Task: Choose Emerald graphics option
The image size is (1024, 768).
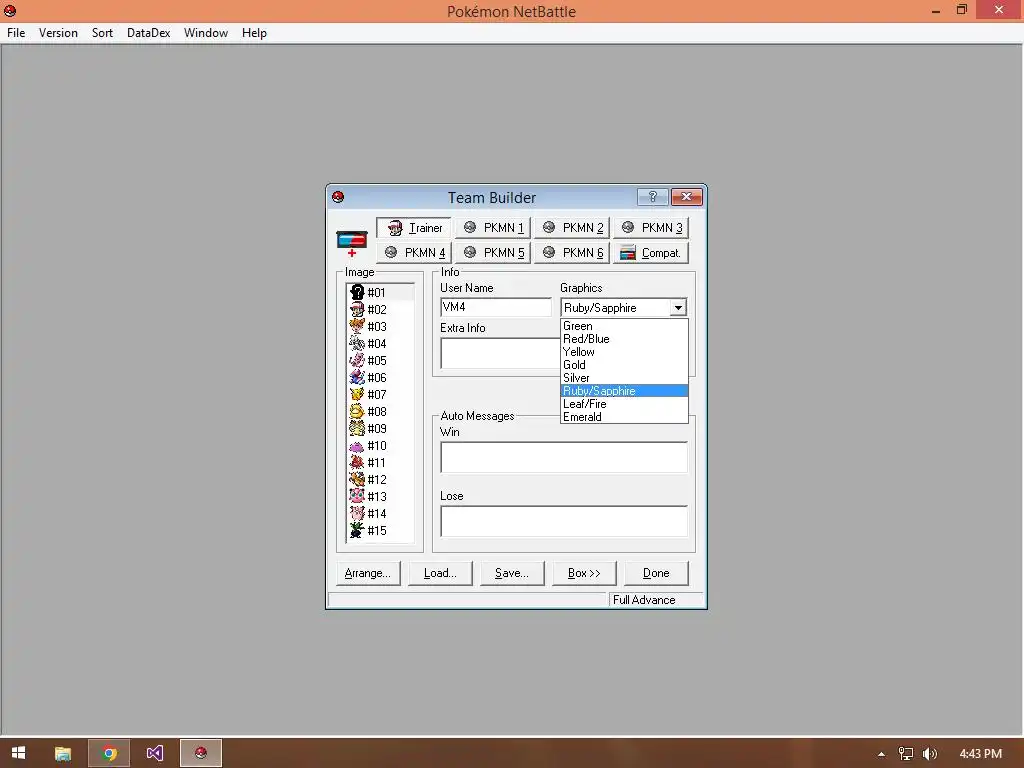Action: (624, 417)
